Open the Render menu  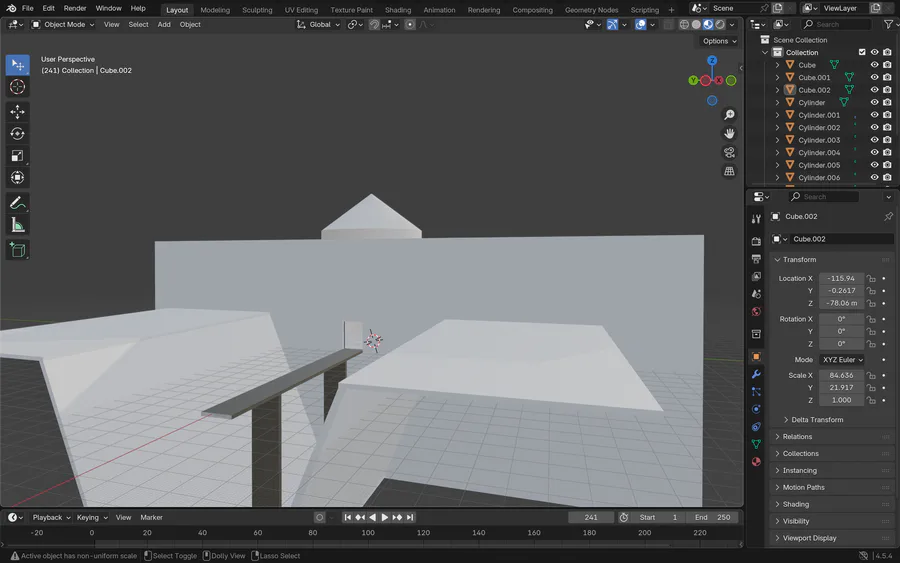coord(75,9)
